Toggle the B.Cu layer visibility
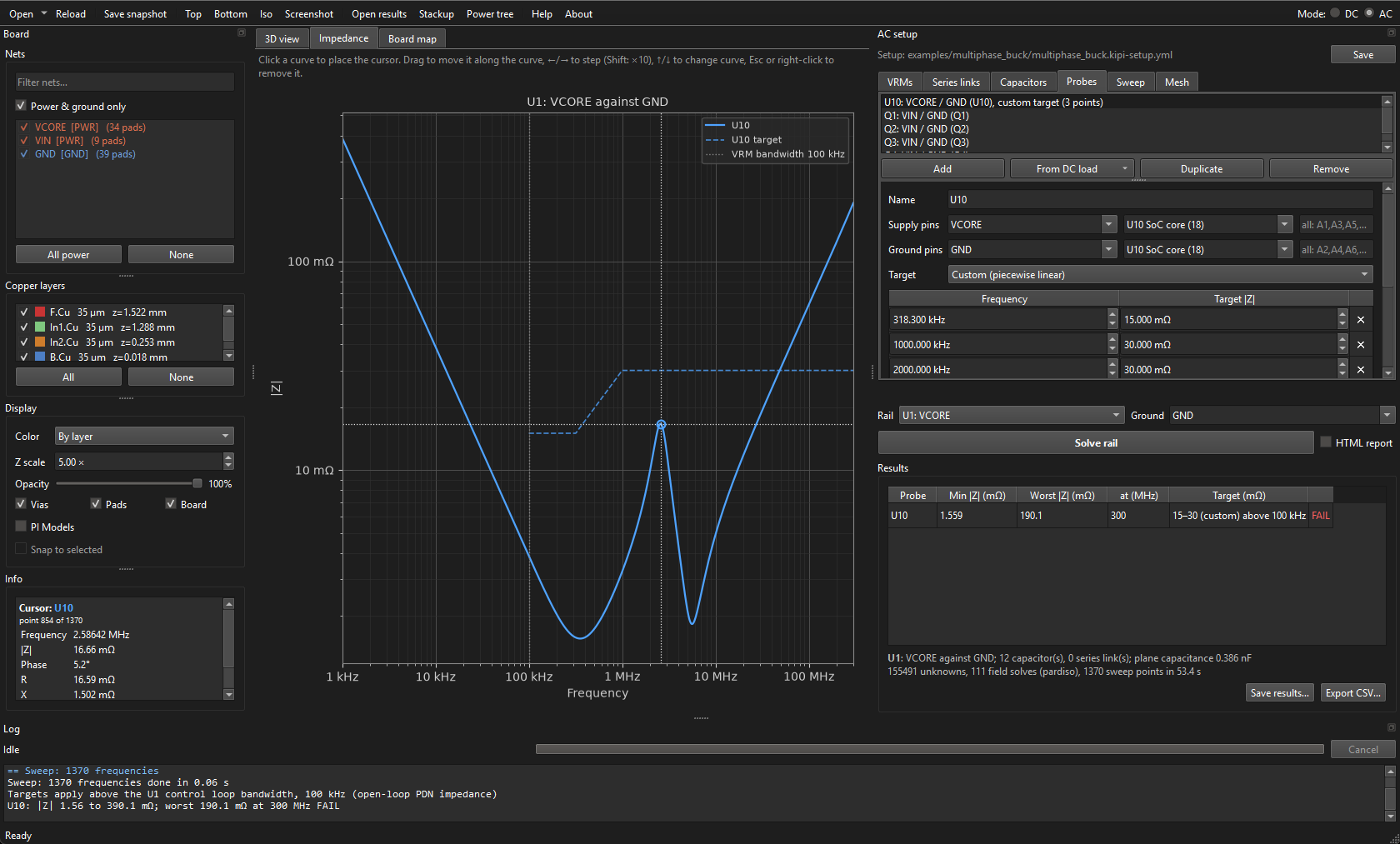Screen dimensions: 1400x844 point(24,357)
